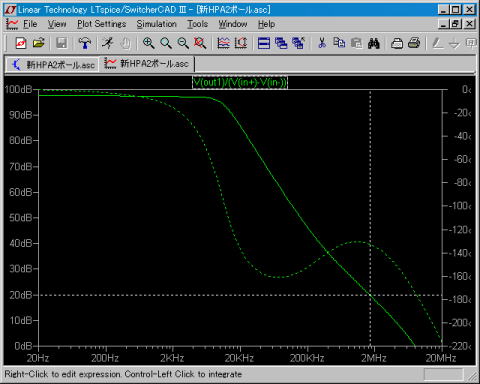Viewport: 480px width, 384px height.
Task: Click the 20dB left axis label
Action: (21, 295)
